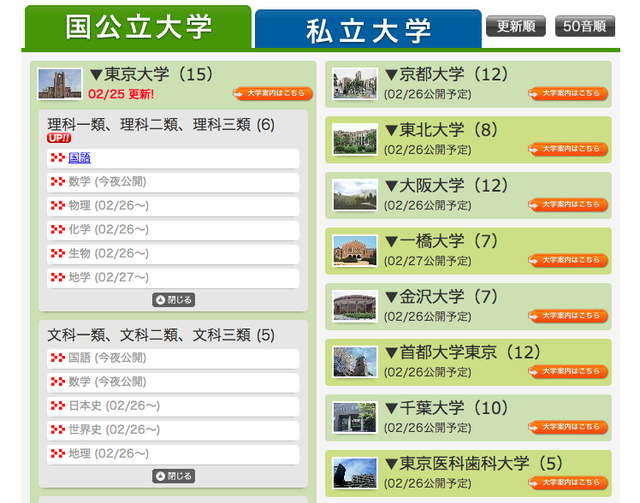Expand the 東北大学 (8) section
Image resolution: width=640 pixels, height=503 pixels.
441,130
